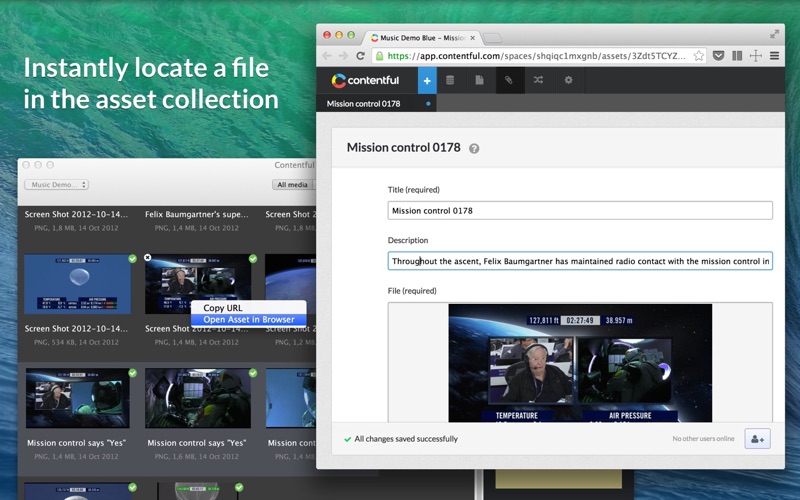Choose Open Asset in Browser from context menu
Viewport: 800px width, 500px height.
[x=248, y=319]
